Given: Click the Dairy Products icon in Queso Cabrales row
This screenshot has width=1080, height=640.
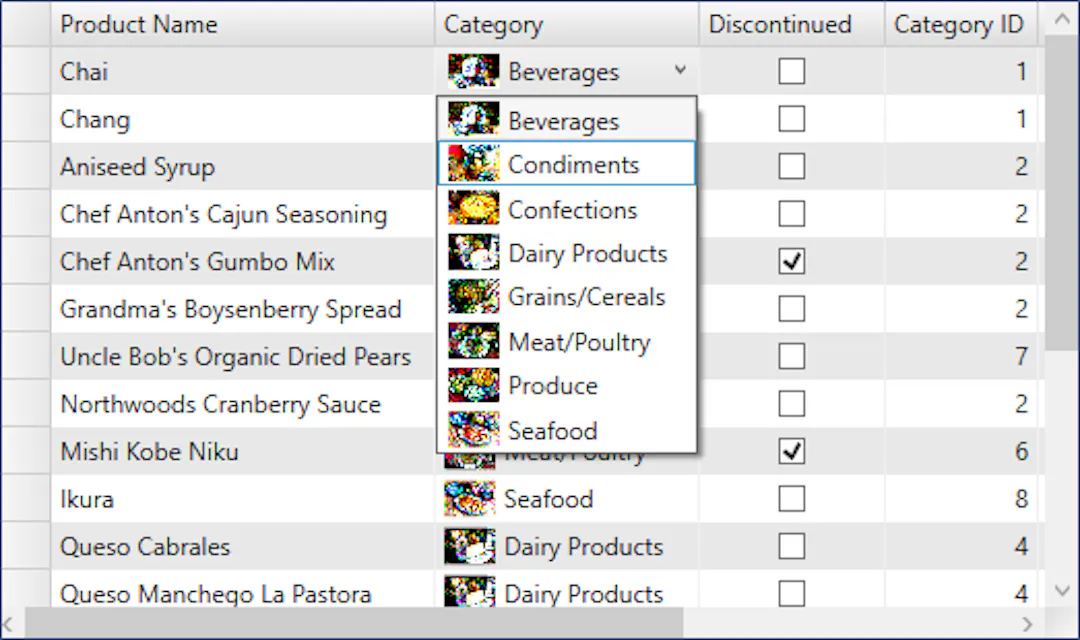Looking at the screenshot, I should 470,546.
